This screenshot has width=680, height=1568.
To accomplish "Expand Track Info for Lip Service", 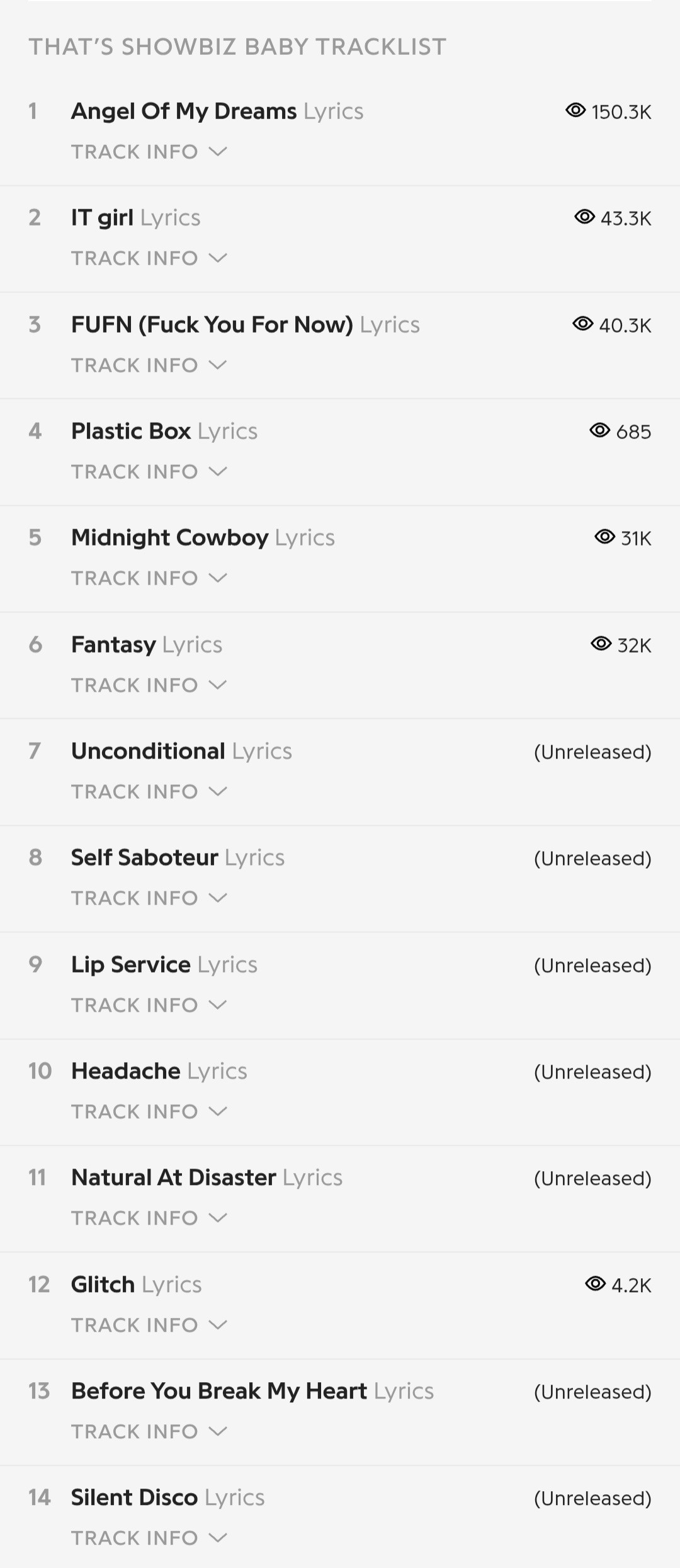I will 149,1005.
